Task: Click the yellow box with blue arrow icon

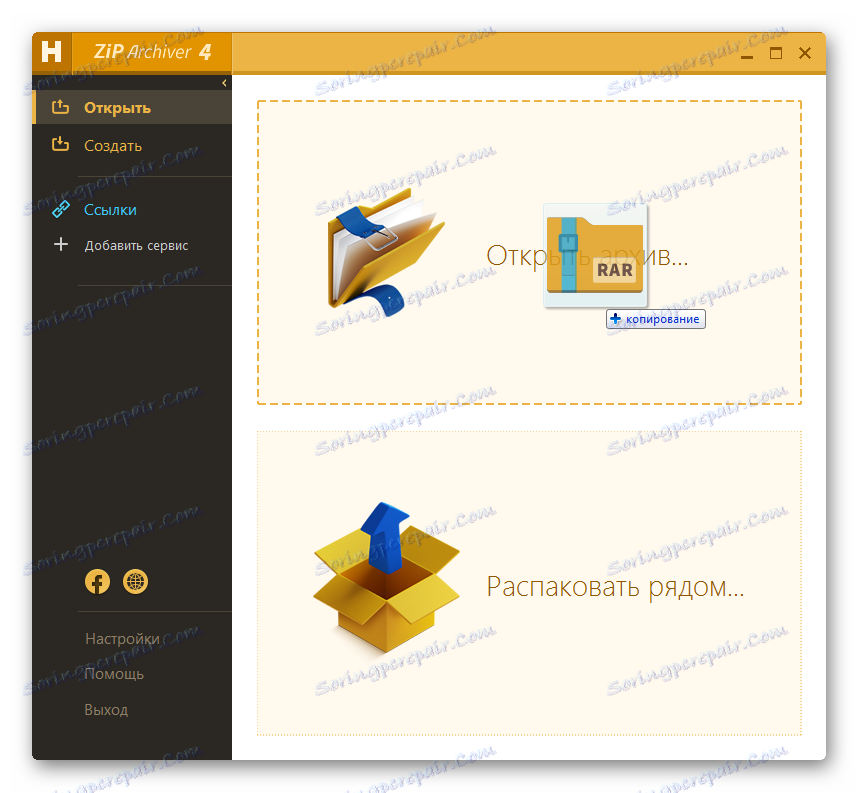Action: (387, 577)
